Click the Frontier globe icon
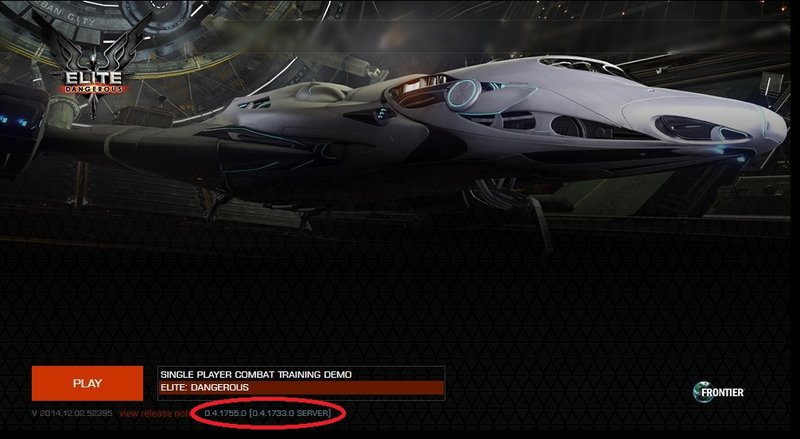800x439 pixels. (702, 392)
